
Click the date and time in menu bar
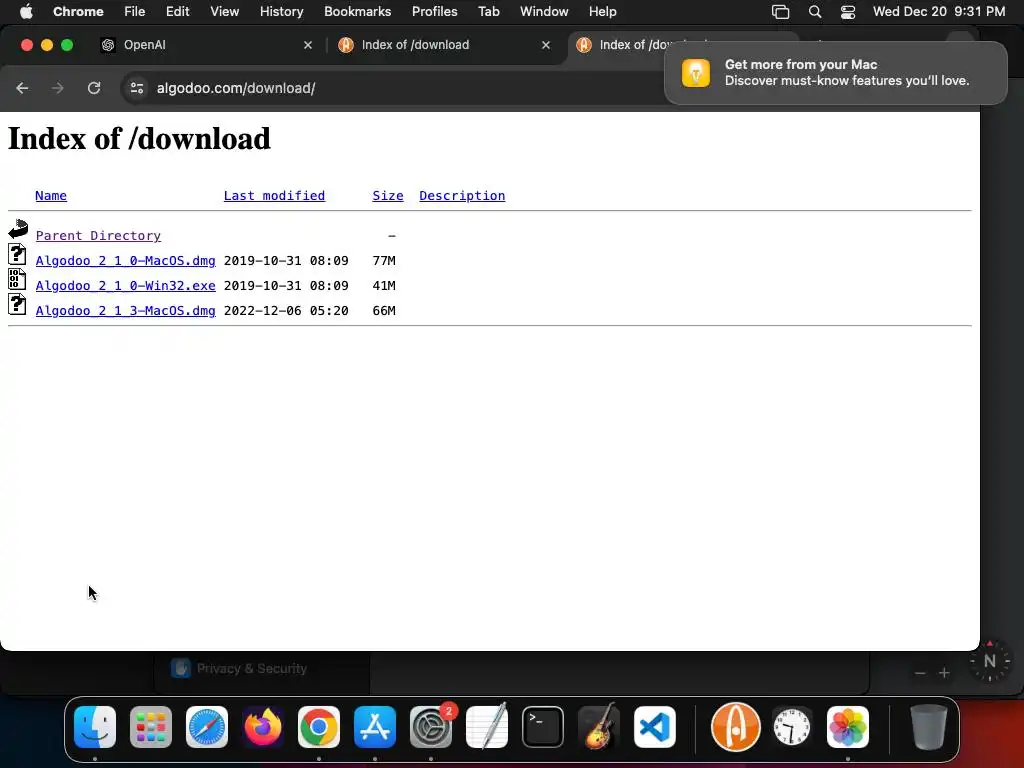[x=938, y=11]
